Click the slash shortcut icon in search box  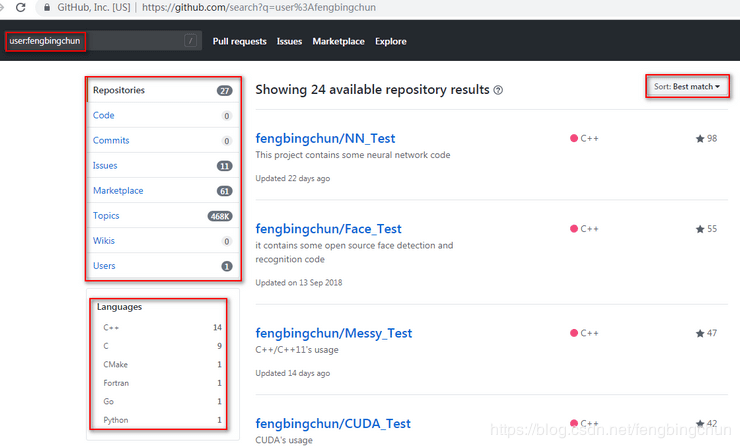point(190,41)
